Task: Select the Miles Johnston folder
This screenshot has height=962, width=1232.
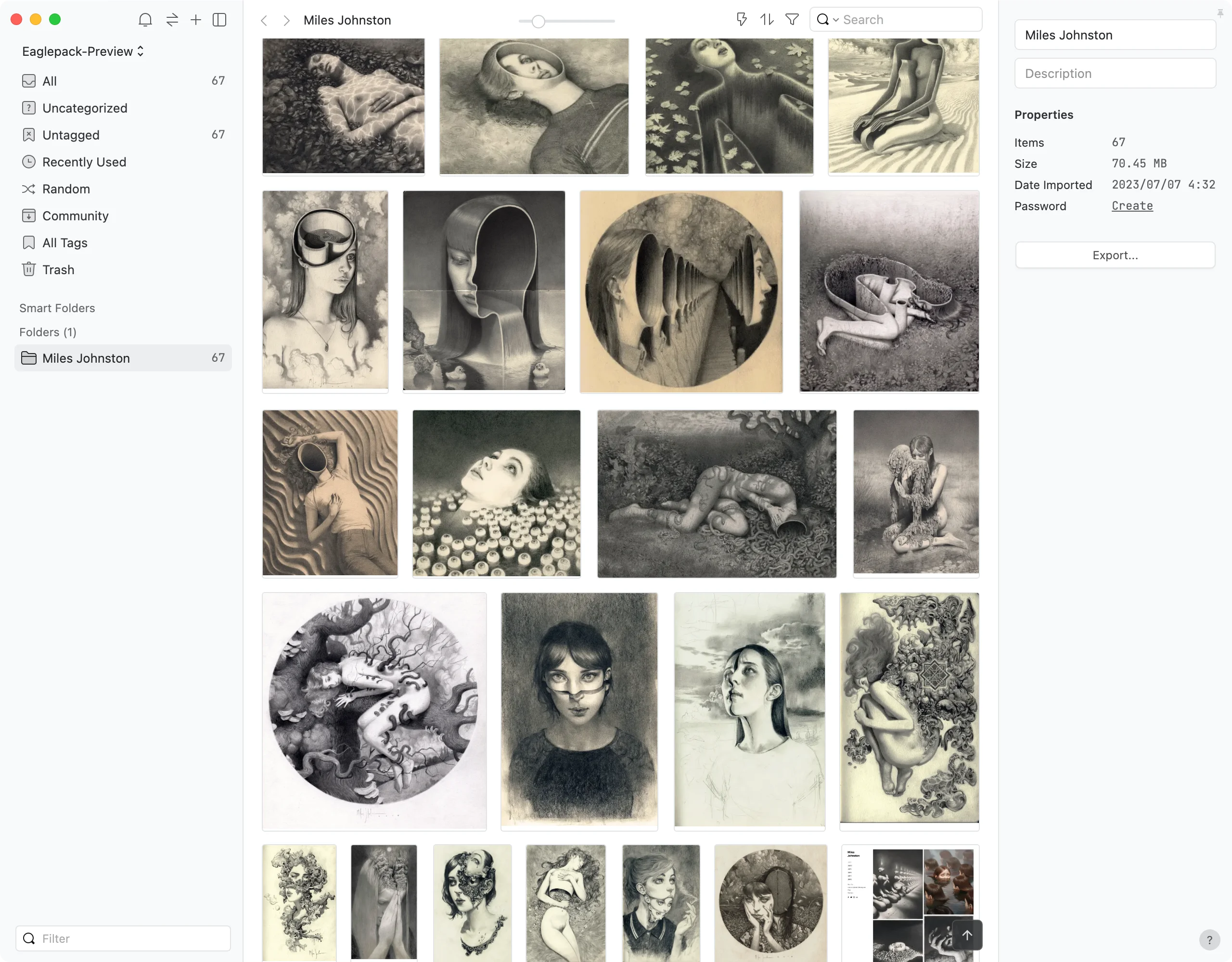Action: coord(123,358)
